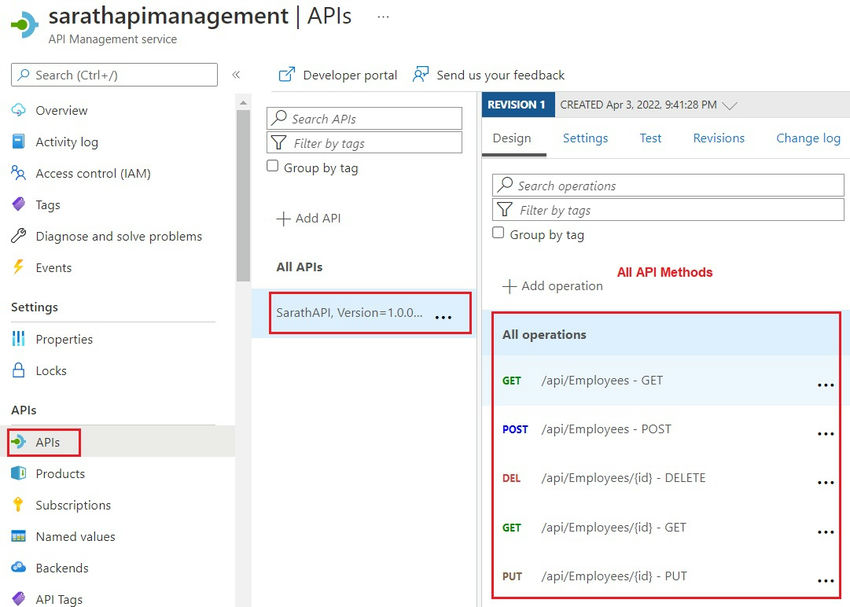Open the Developer portal icon

(x=287, y=75)
